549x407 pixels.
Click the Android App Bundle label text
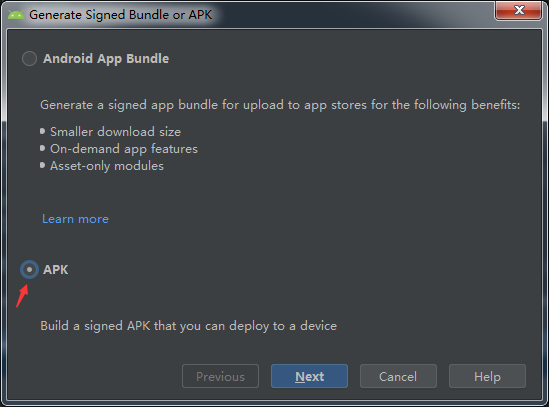(106, 59)
